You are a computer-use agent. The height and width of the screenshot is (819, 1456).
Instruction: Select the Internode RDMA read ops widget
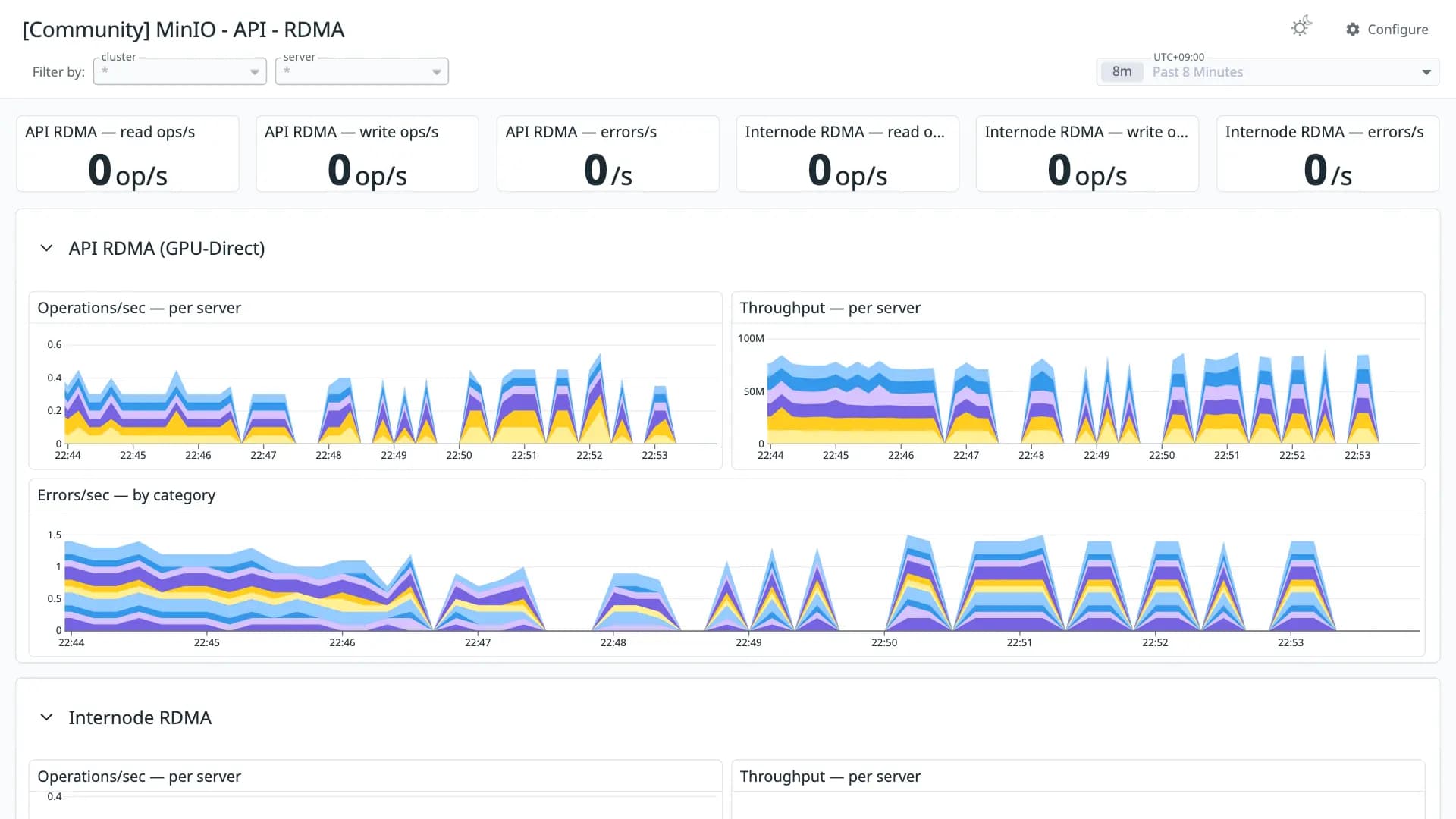coord(847,154)
